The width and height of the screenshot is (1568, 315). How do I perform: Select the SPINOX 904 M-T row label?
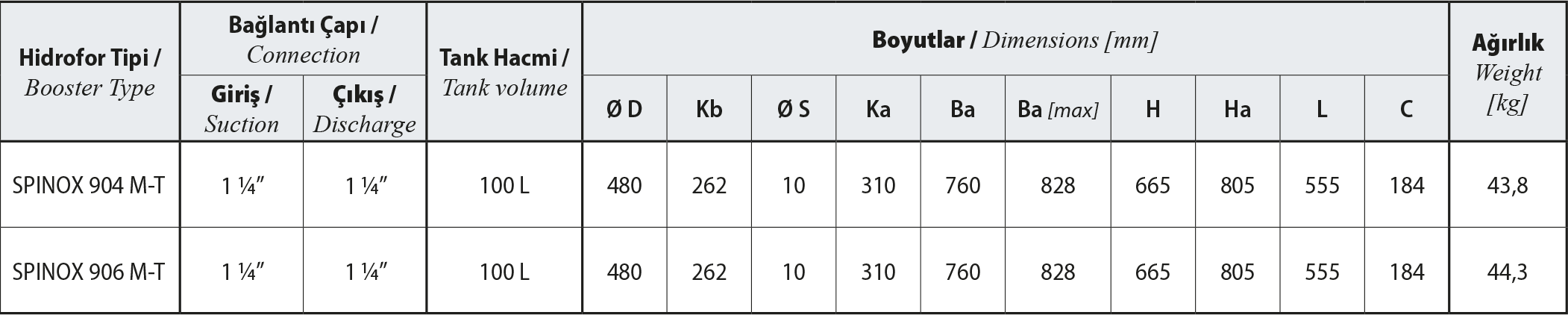(89, 185)
